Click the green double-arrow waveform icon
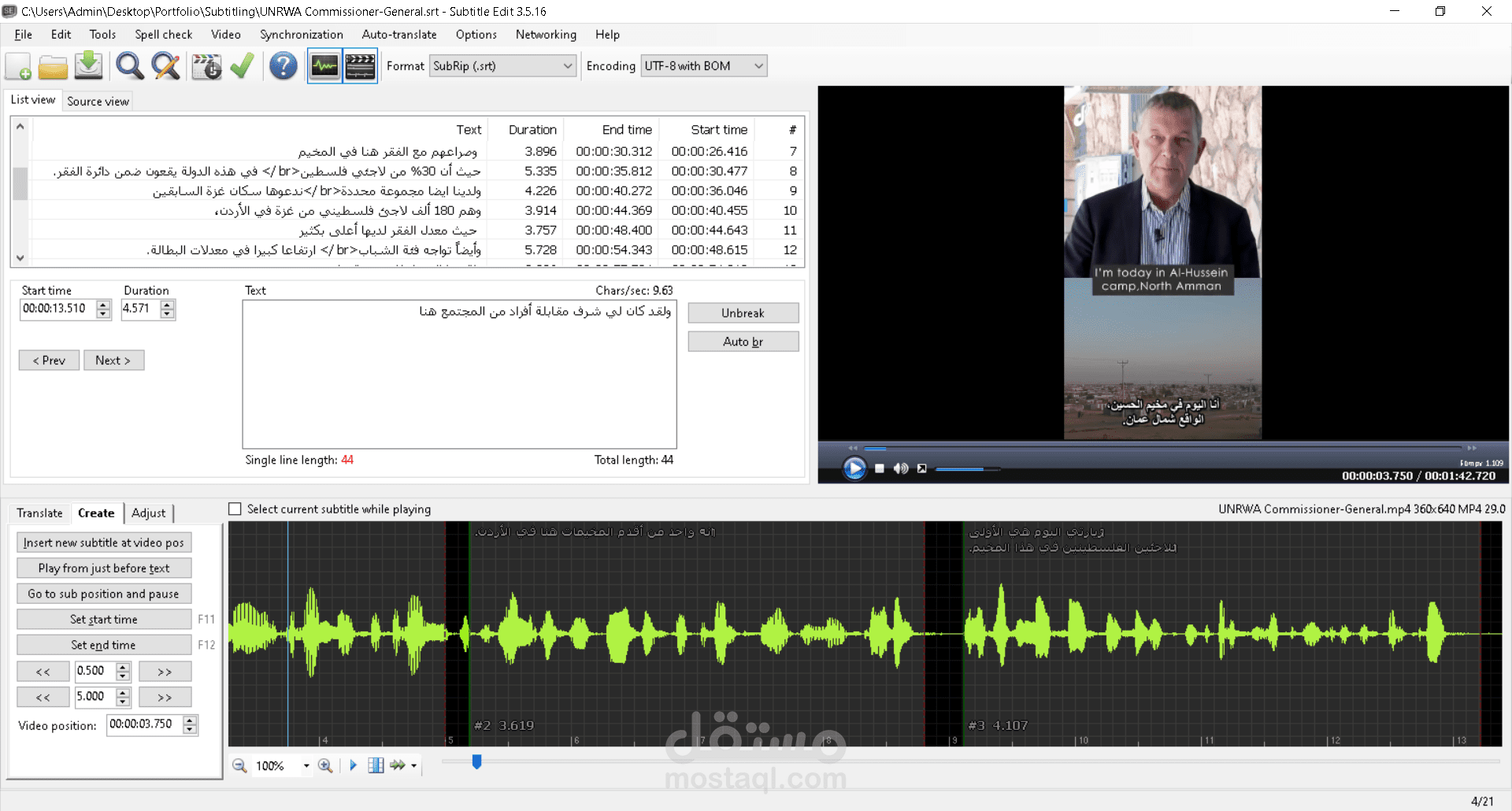 pyautogui.click(x=398, y=765)
